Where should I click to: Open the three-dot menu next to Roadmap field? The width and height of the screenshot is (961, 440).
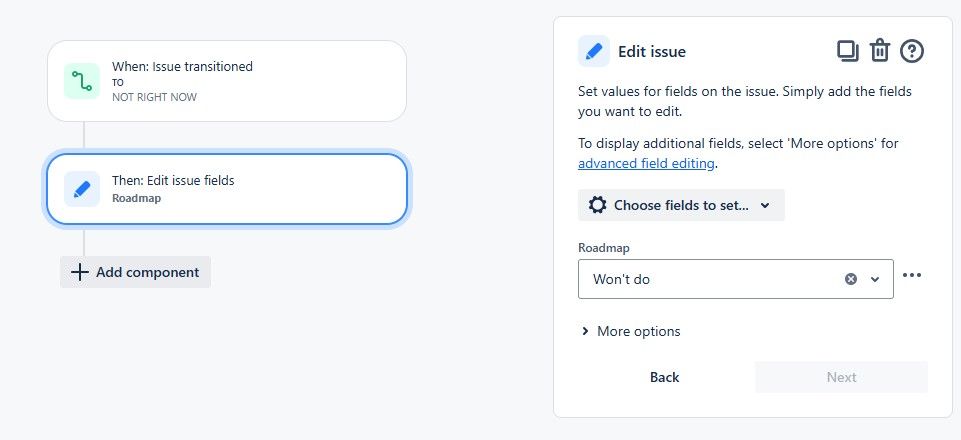pyautogui.click(x=912, y=275)
